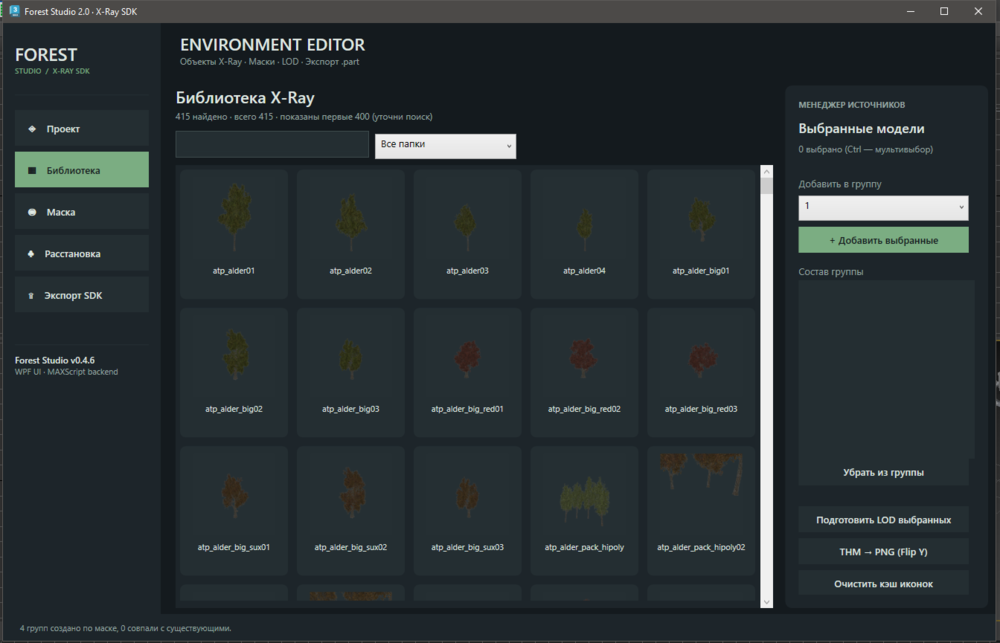Select the atp_alder_big02 model card
The image size is (1000, 643).
234,372
